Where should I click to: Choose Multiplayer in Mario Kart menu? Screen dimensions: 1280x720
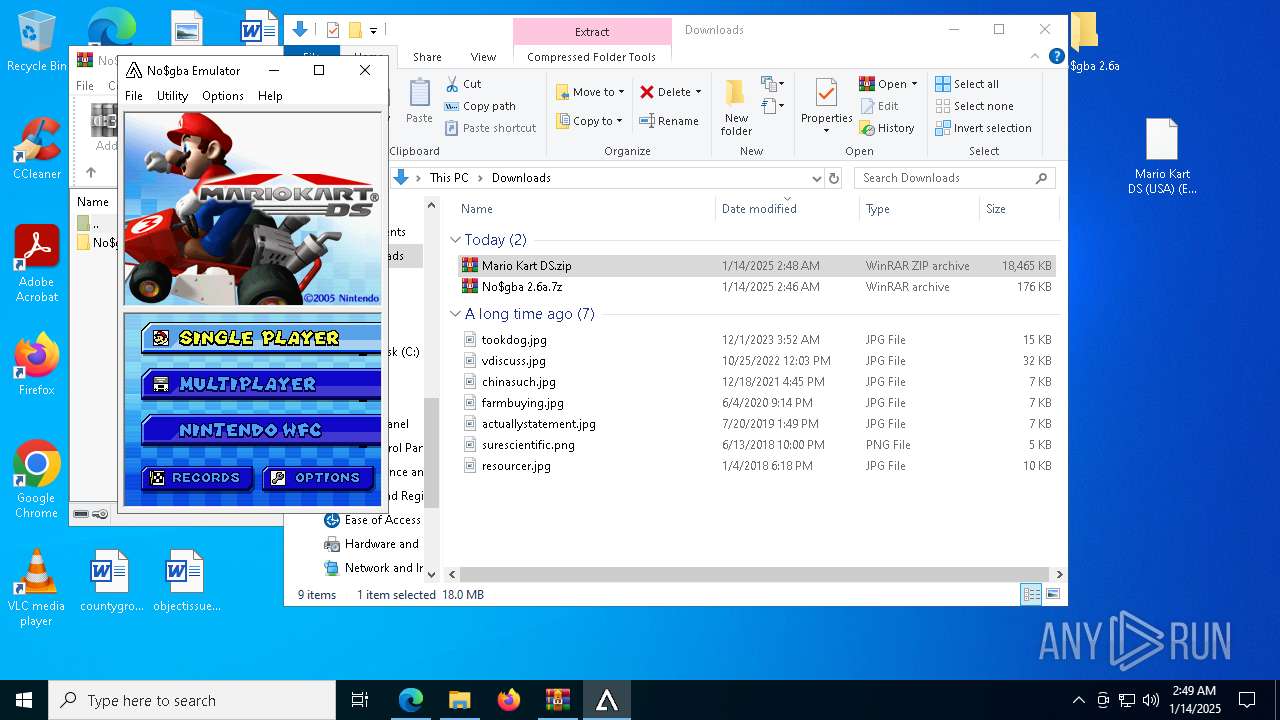tap(261, 384)
